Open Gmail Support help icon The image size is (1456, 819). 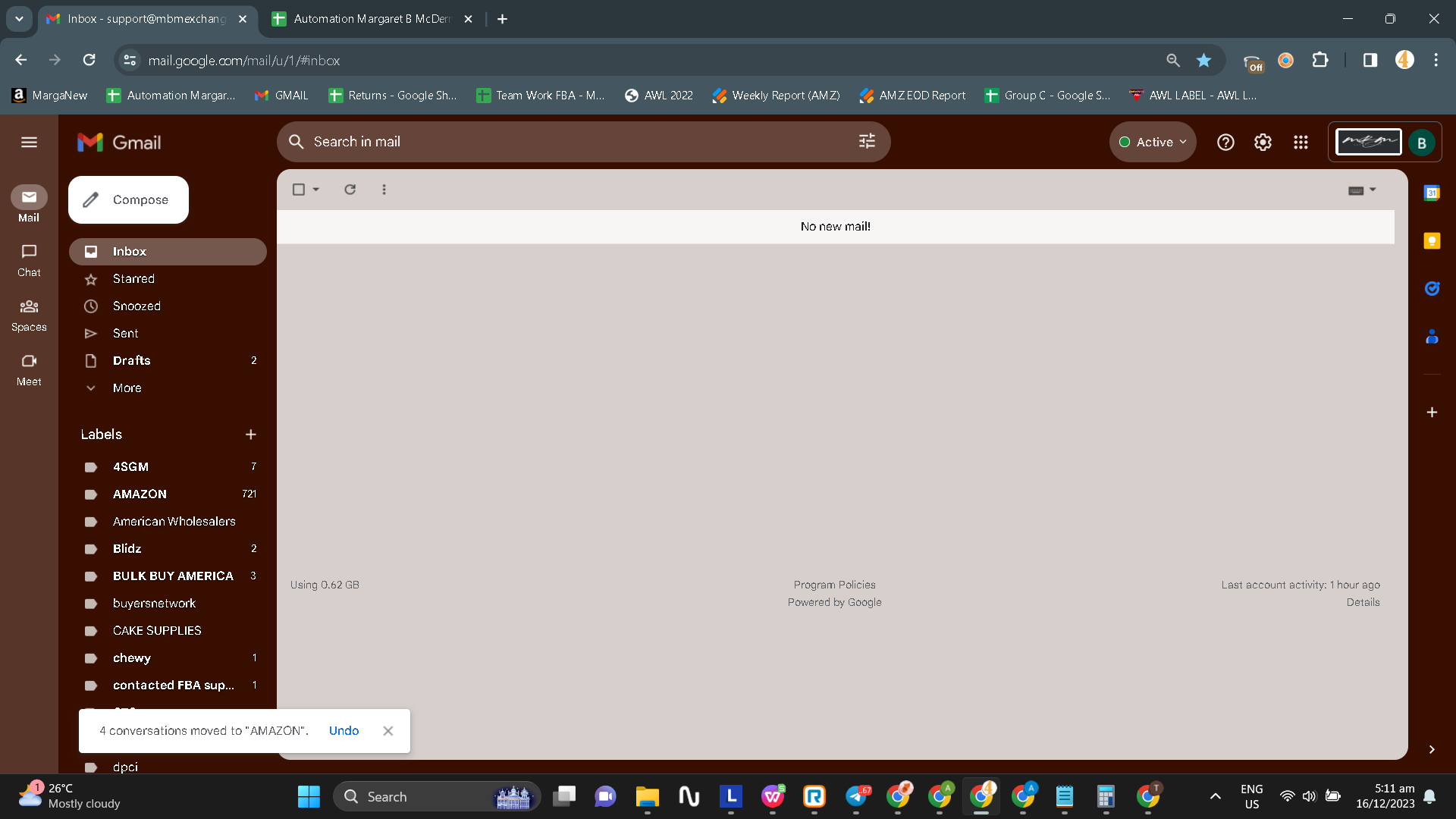coord(1225,142)
